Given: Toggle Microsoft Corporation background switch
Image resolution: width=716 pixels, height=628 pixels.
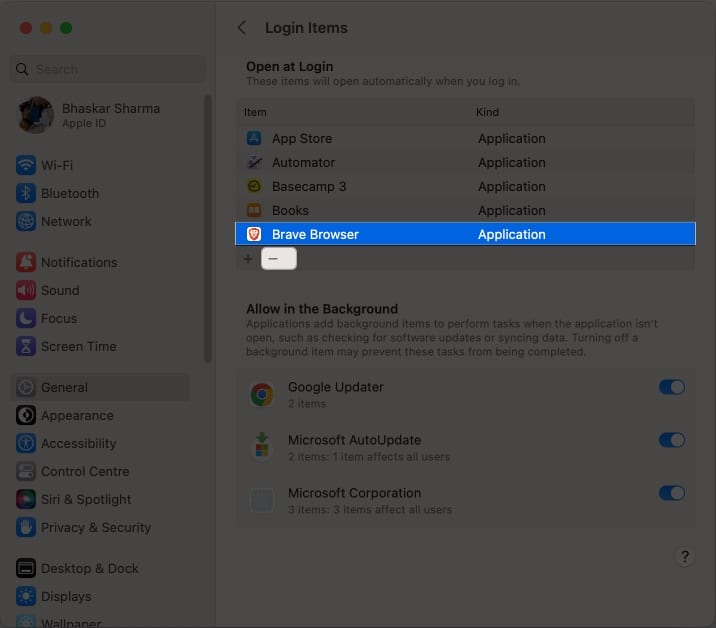Looking at the screenshot, I should pos(671,493).
